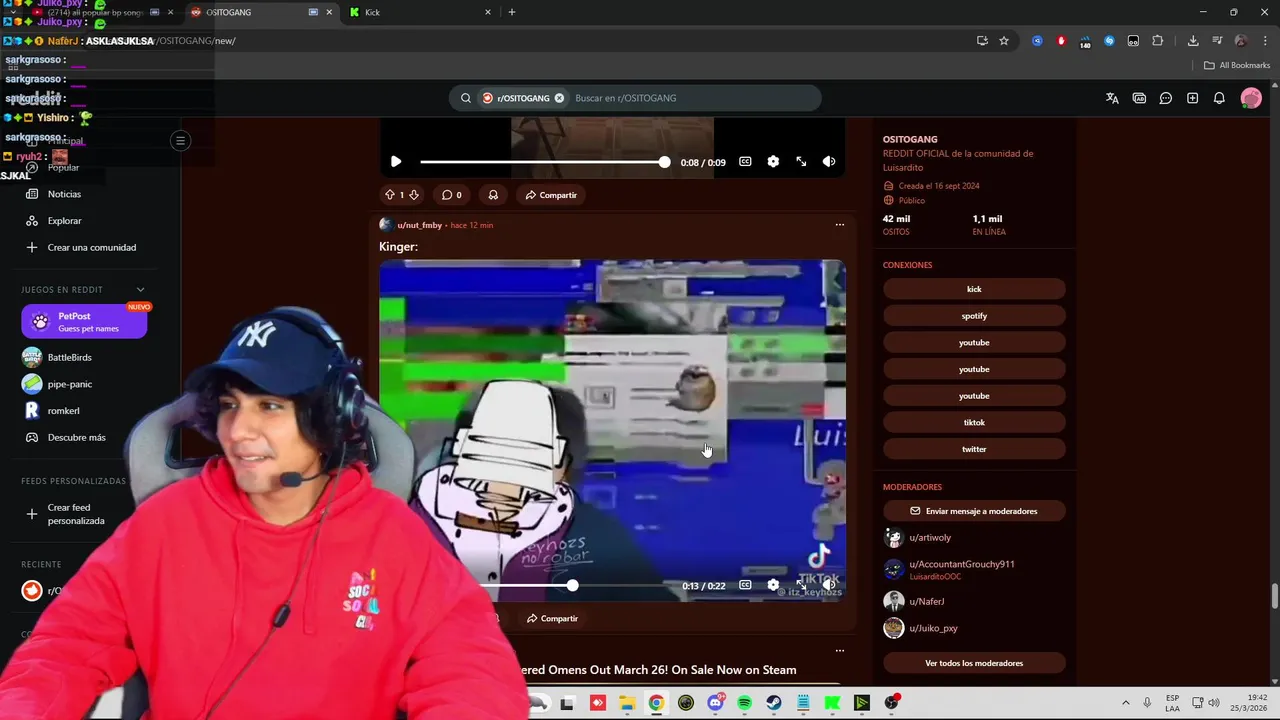Remove the r/OSITOGANG search filter chip
The image size is (1280, 720).
pos(559,98)
